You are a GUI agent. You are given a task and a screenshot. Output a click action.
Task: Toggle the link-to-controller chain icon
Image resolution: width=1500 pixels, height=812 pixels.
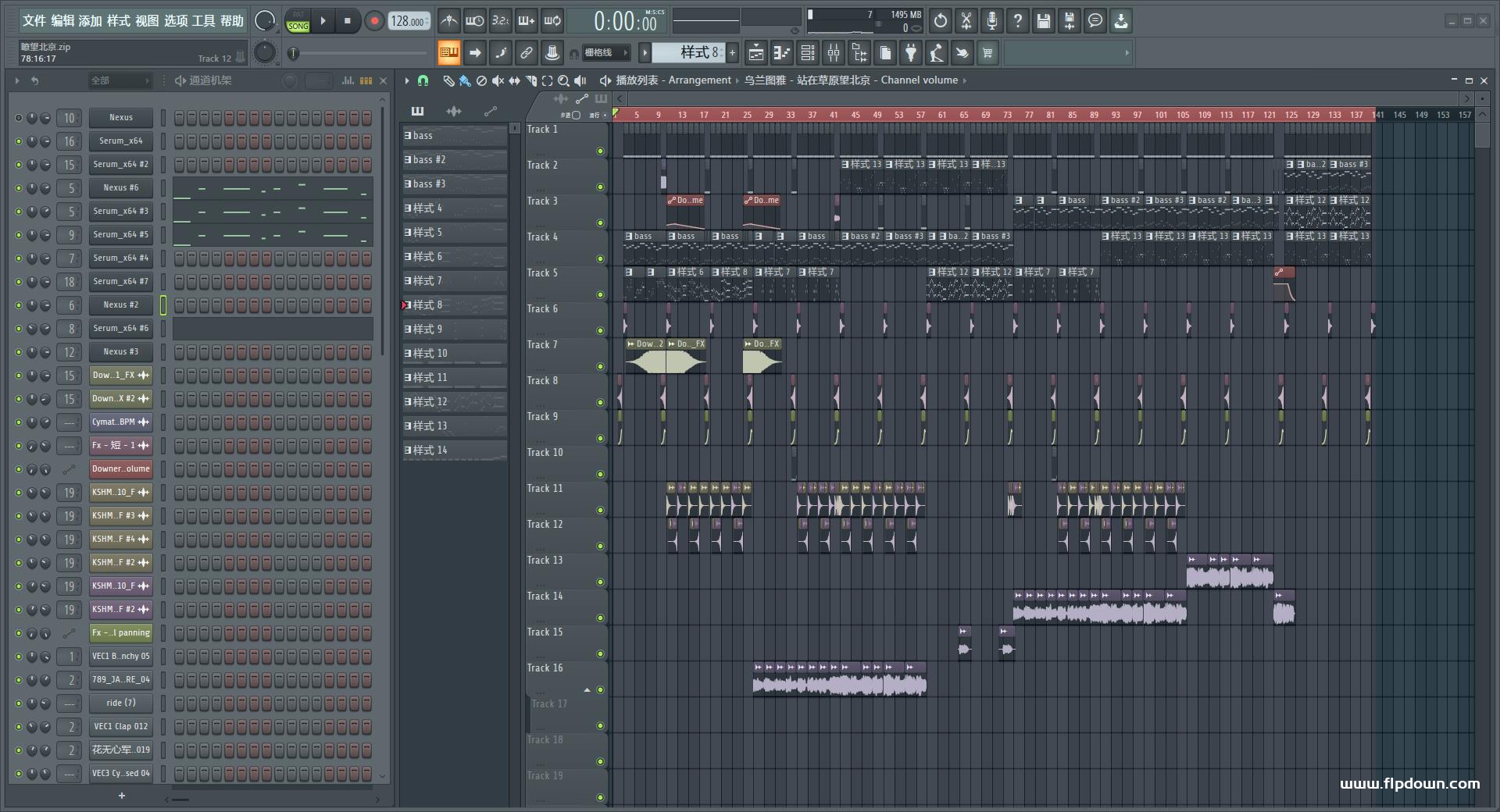527,53
